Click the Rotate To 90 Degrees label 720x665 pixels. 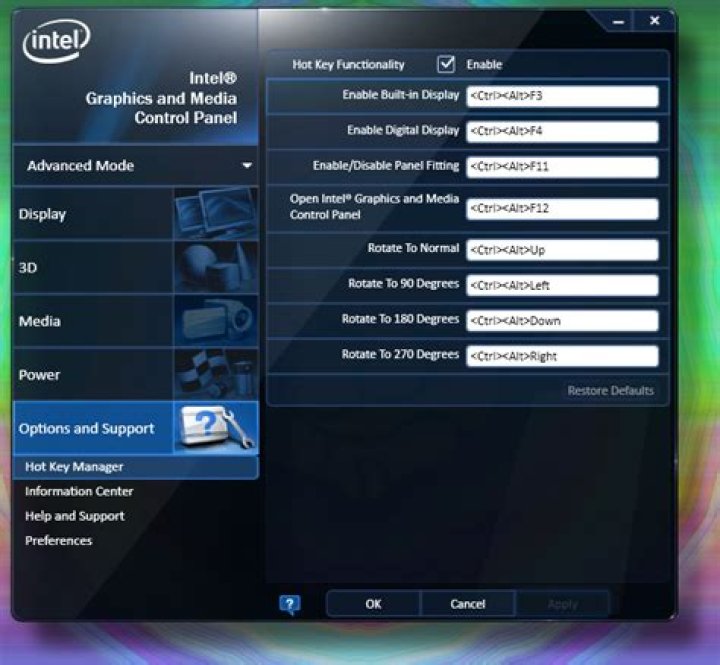[x=403, y=284]
